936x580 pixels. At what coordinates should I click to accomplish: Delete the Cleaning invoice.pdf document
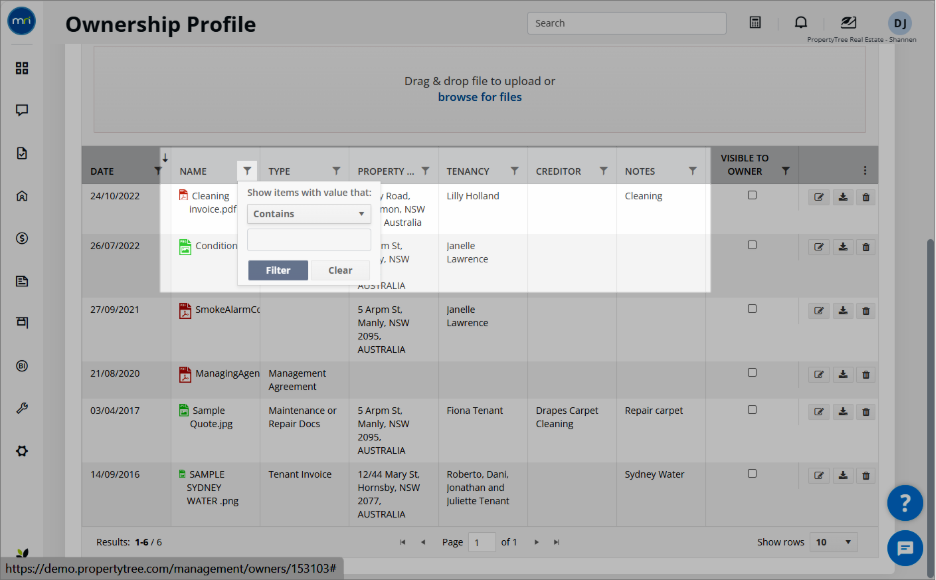pos(866,197)
